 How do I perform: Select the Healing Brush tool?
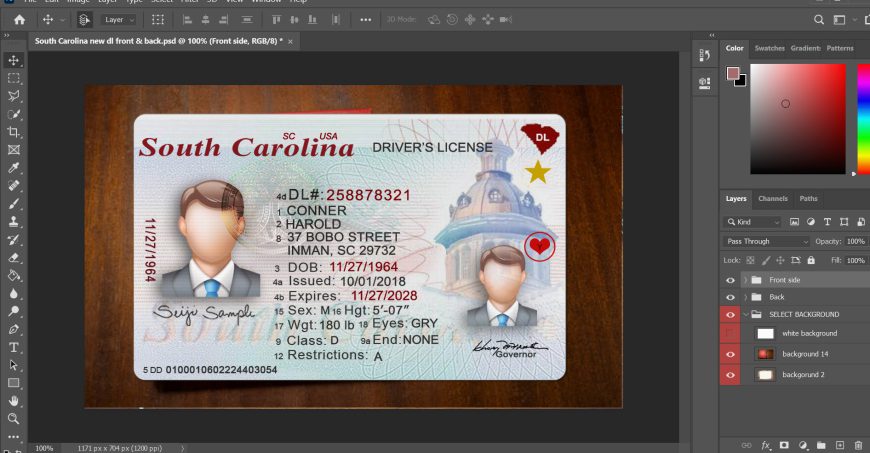click(13, 186)
